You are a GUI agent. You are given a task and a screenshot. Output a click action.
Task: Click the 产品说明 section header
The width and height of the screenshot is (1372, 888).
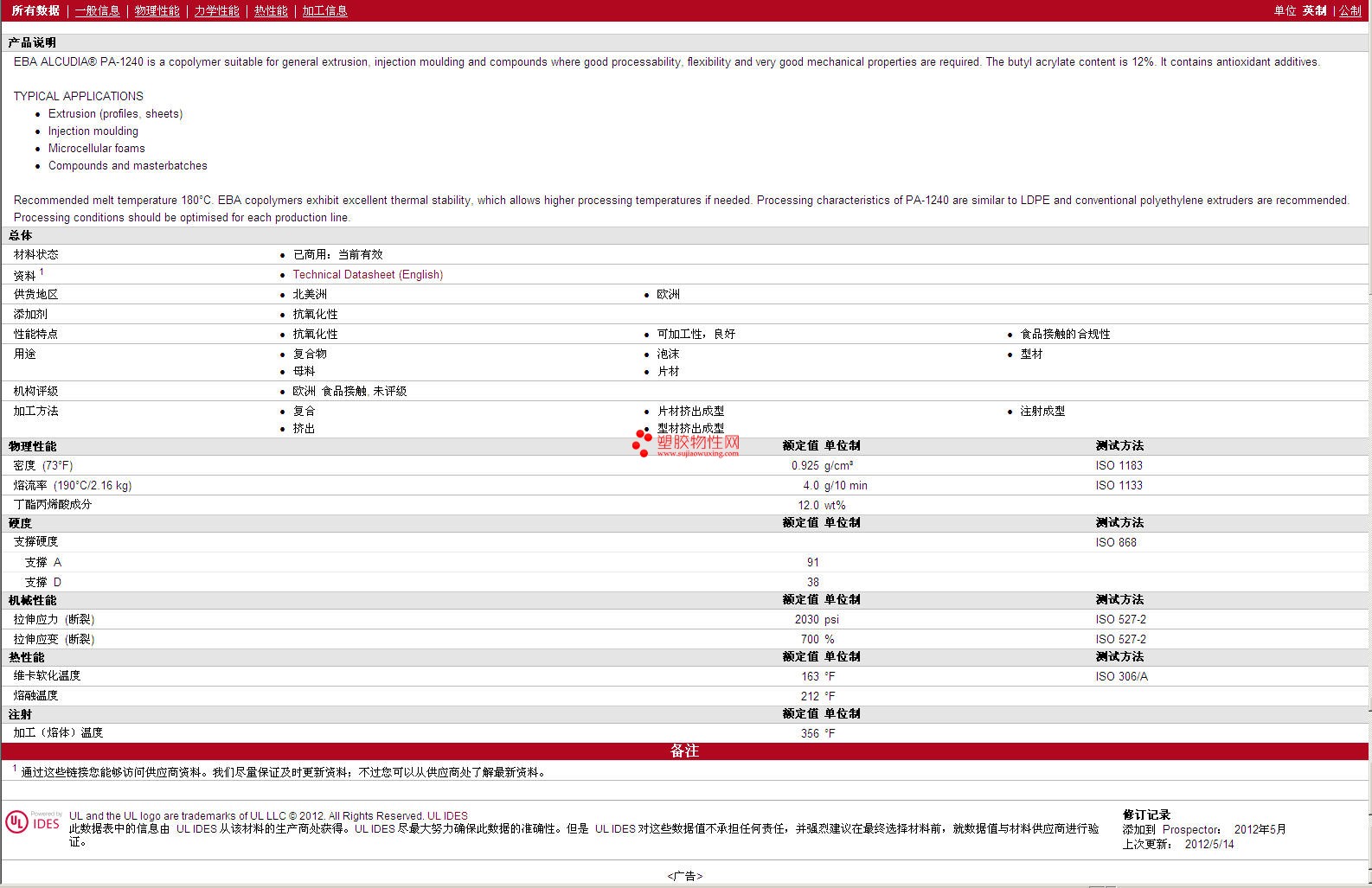point(32,42)
